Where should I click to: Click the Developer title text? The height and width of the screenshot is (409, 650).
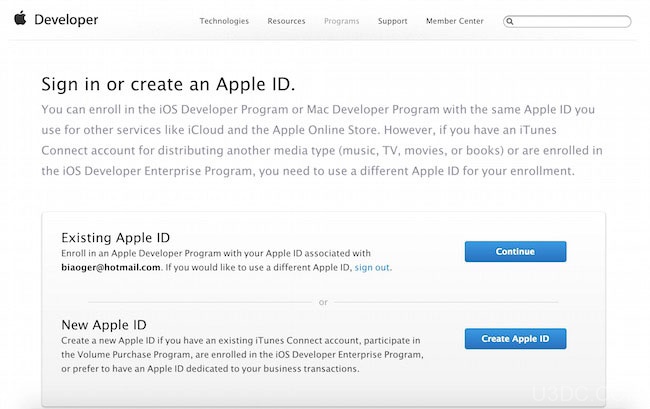(66, 19)
